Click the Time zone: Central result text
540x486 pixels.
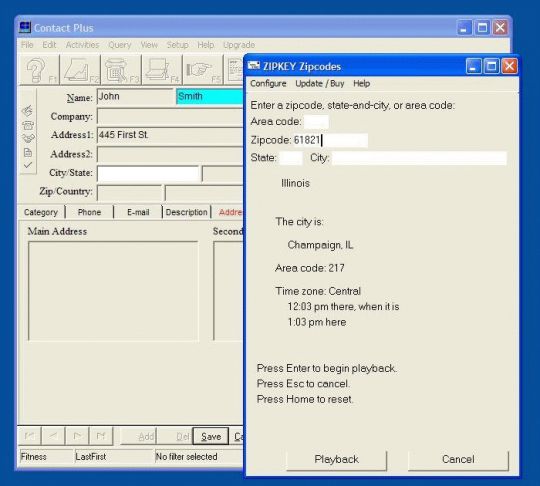pos(318,291)
